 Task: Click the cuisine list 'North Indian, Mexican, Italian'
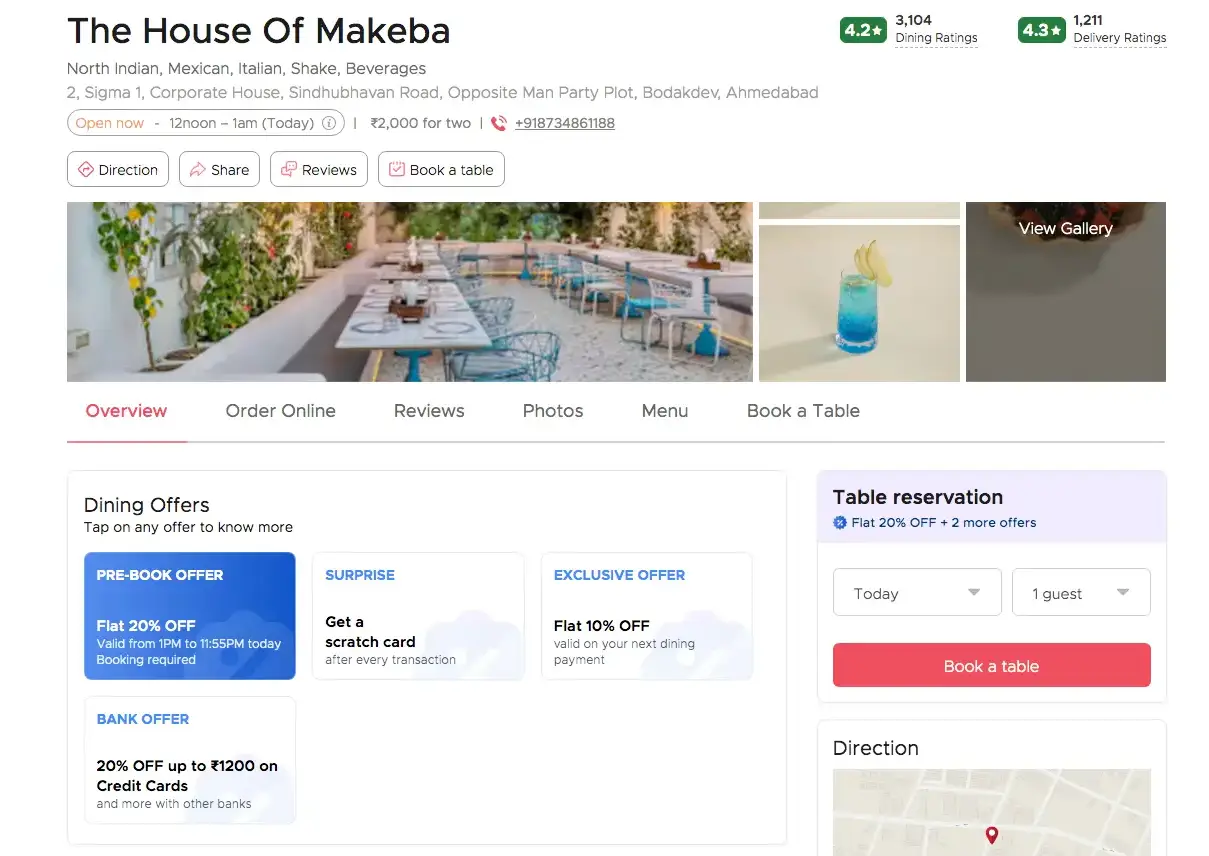[x=246, y=69]
